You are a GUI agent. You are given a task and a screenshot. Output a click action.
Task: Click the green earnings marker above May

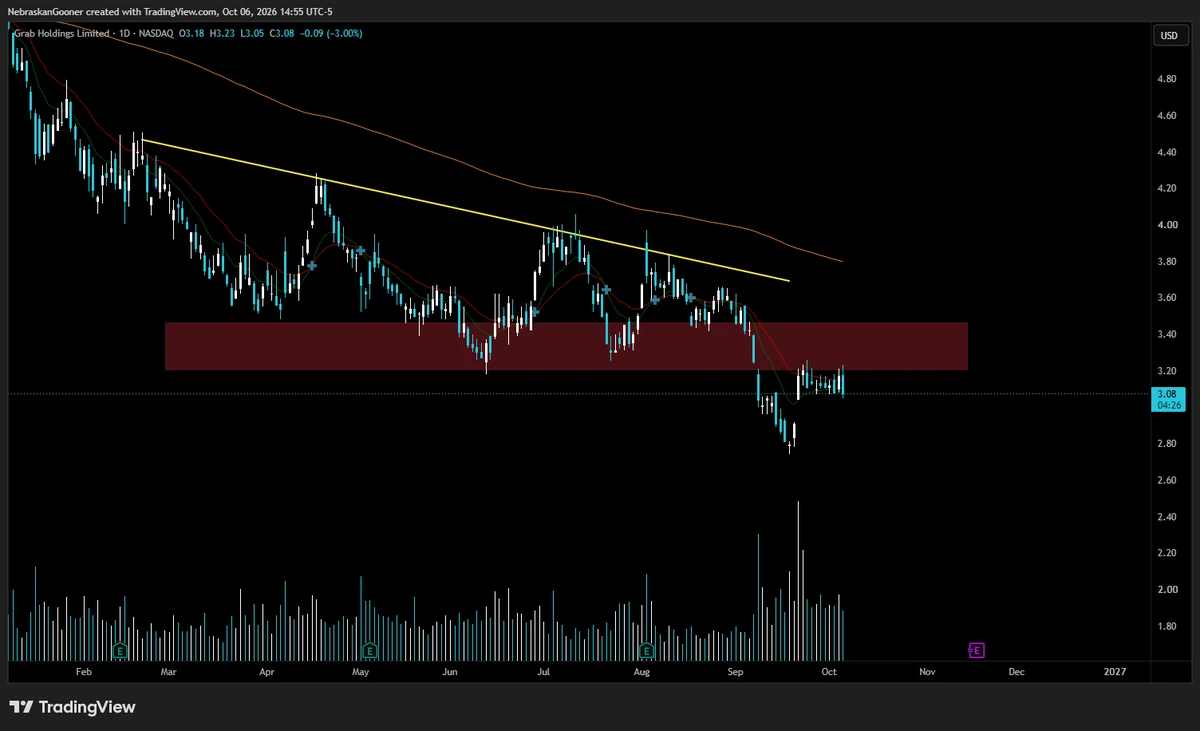tap(369, 650)
